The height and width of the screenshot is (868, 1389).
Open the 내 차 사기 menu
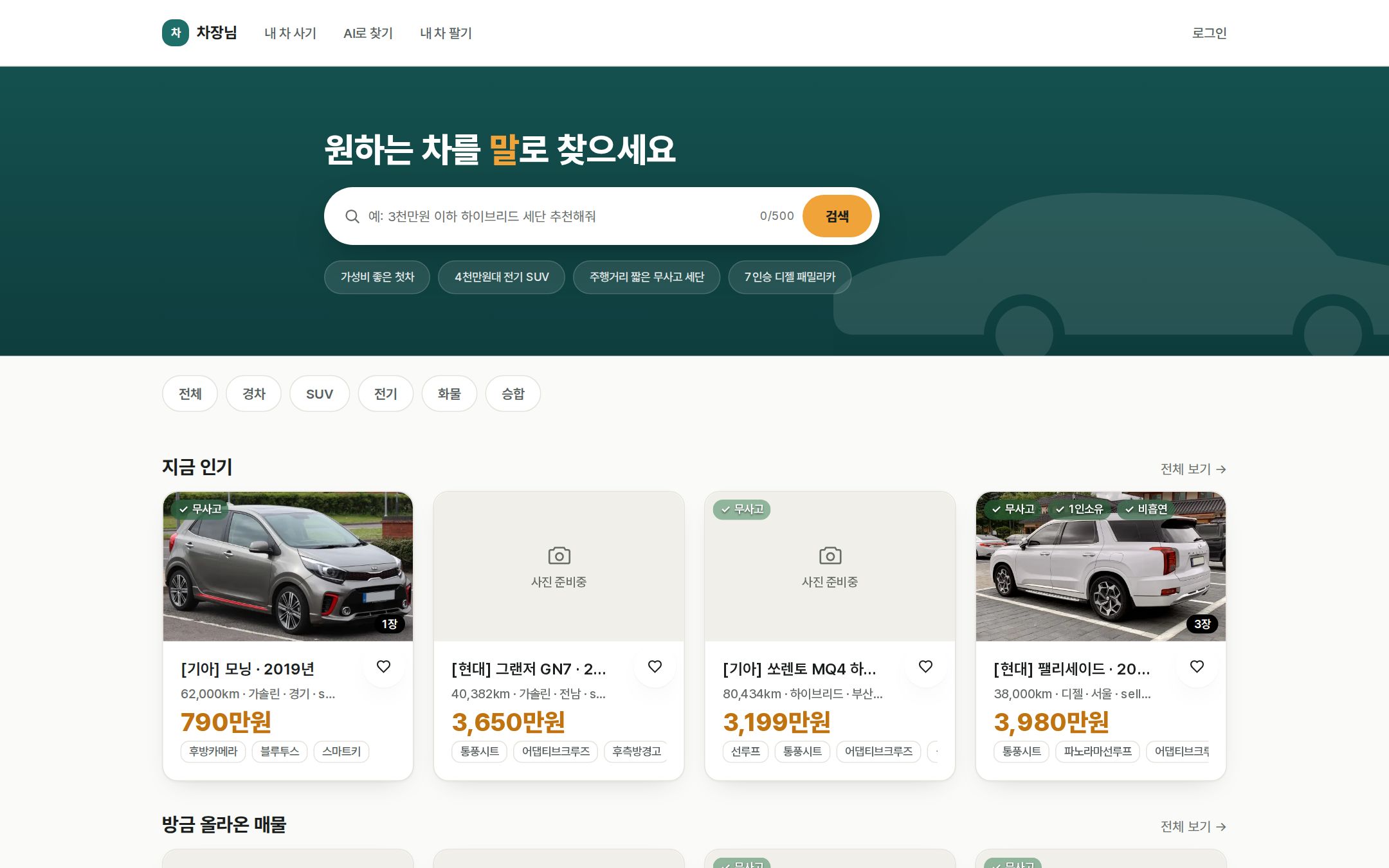click(x=291, y=33)
